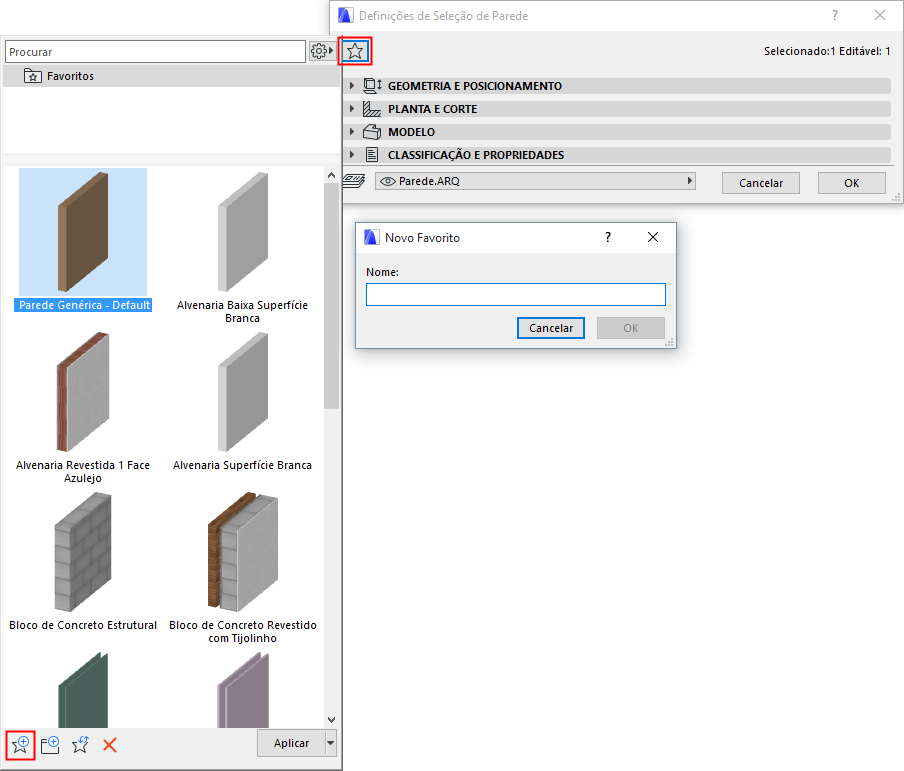Select Parede Genérica - Default thumbnail

(83, 232)
